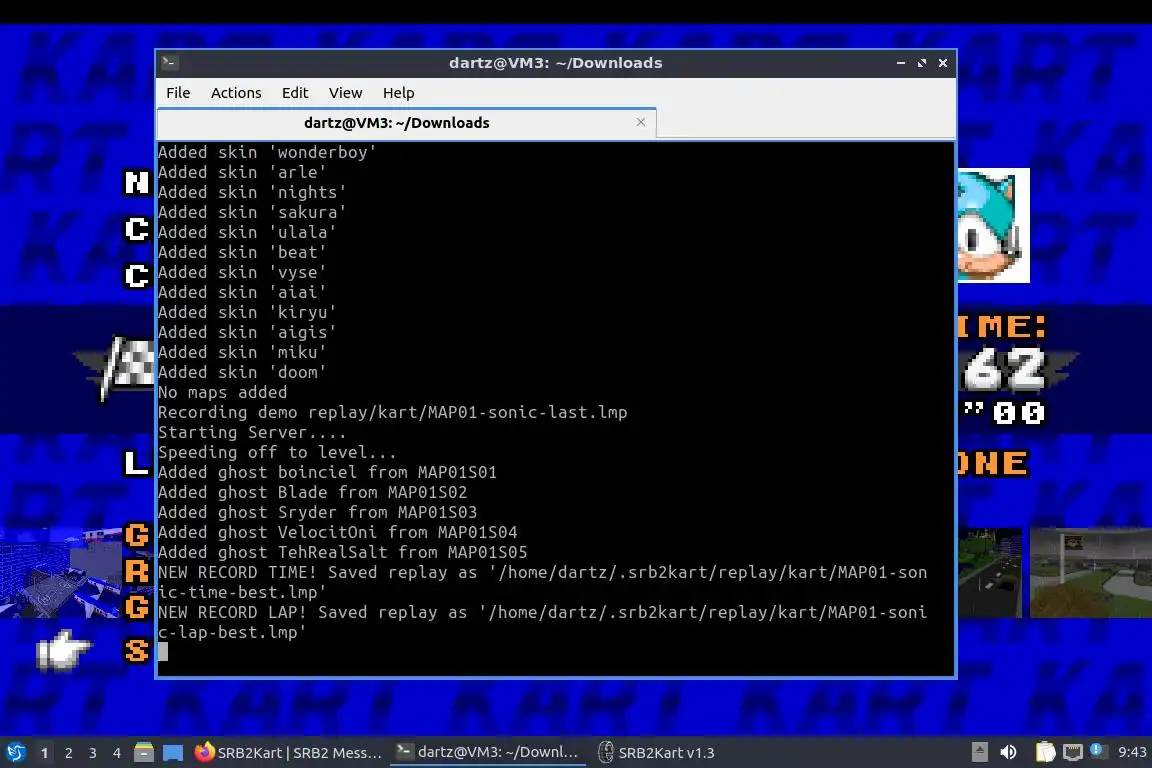1152x768 pixels.
Task: Click the 'Starting Server....' line
Action: (x=252, y=432)
